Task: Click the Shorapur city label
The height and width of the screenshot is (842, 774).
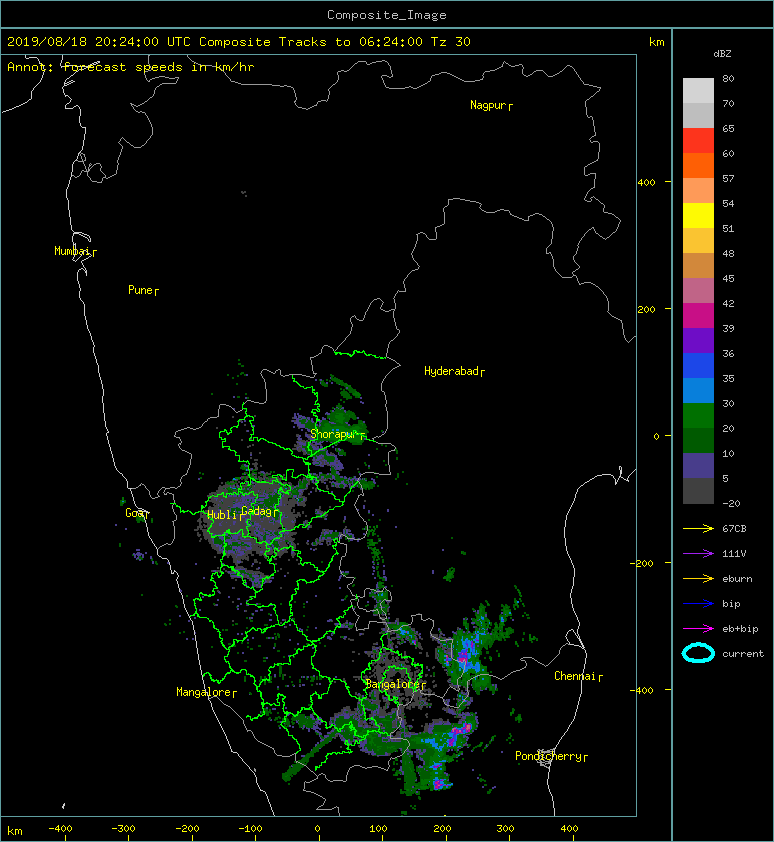Action: [x=334, y=434]
